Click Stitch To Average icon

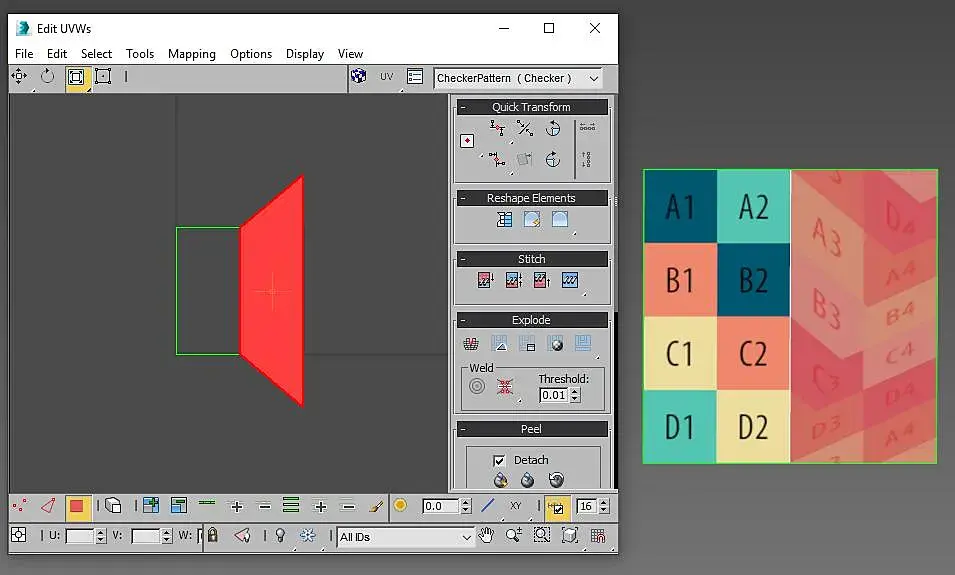[513, 280]
